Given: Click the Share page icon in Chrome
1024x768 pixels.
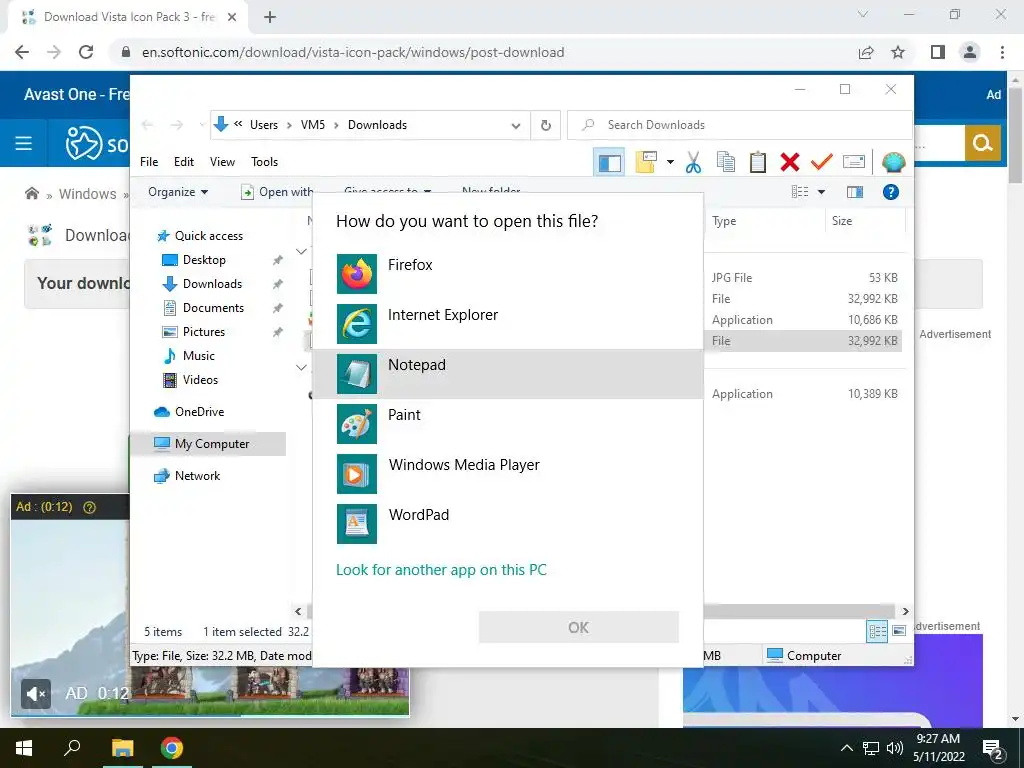Looking at the screenshot, I should (866, 52).
